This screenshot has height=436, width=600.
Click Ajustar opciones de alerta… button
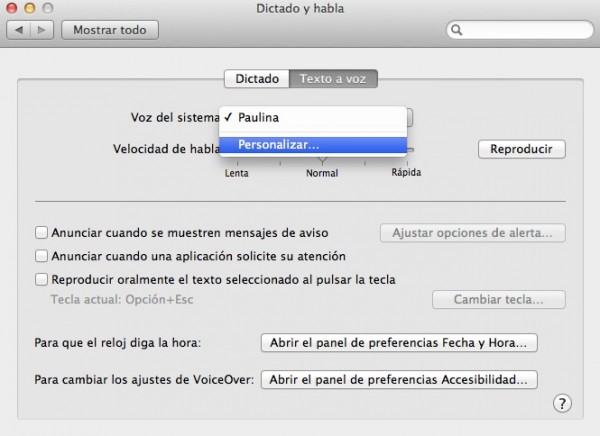[x=473, y=233]
